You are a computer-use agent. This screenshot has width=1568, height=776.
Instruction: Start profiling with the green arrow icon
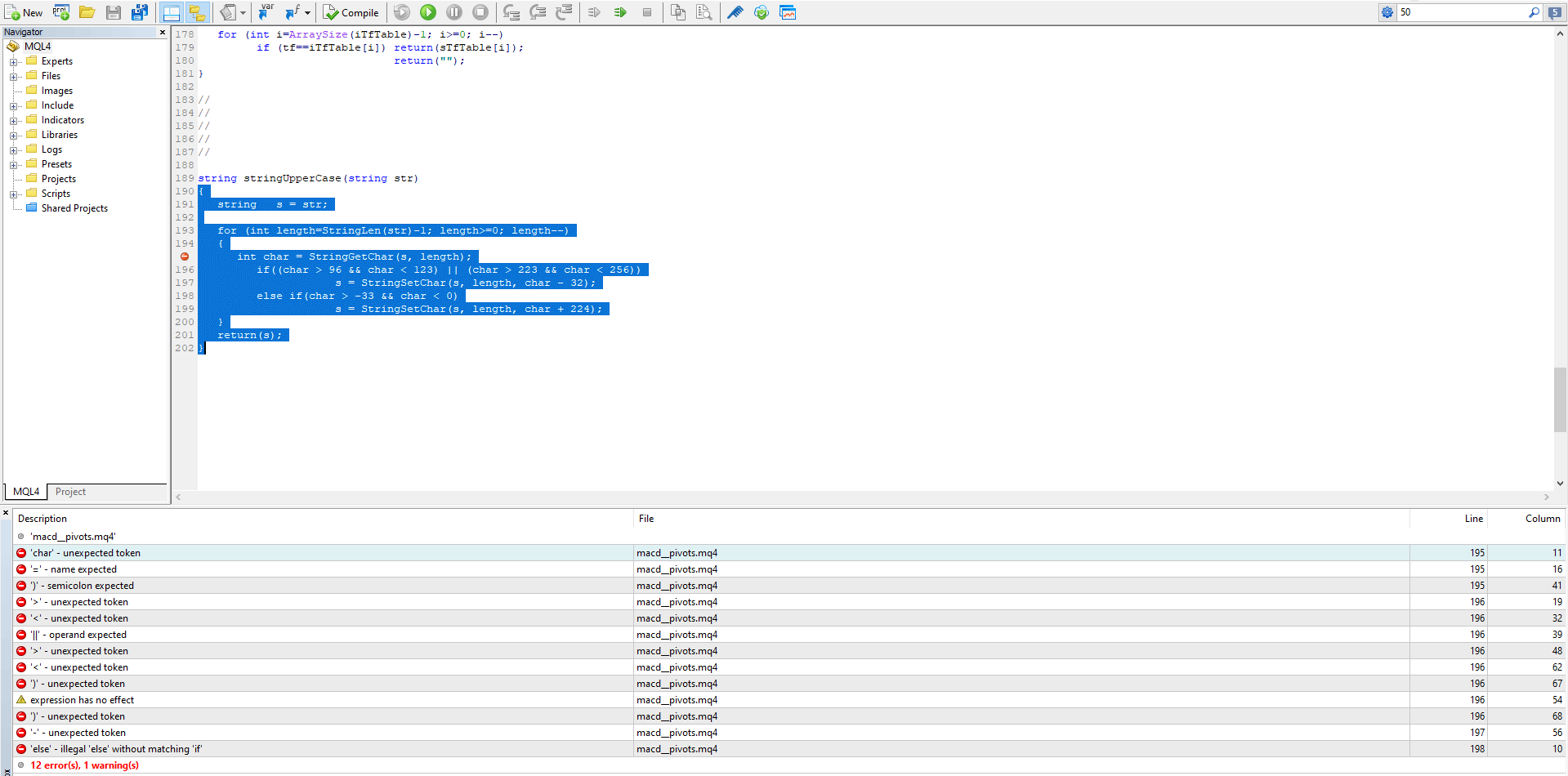tap(621, 12)
